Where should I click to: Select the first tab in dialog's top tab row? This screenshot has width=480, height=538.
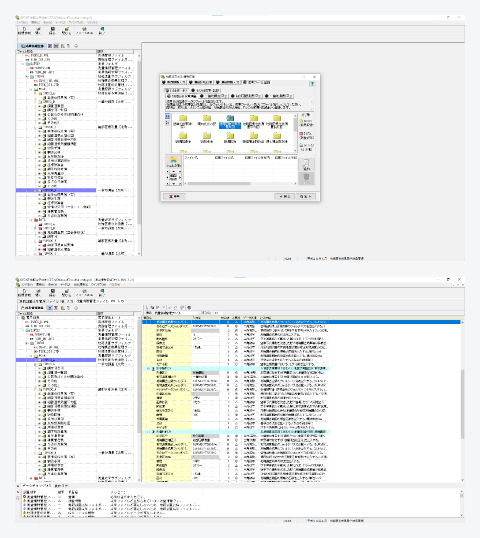coord(174,82)
